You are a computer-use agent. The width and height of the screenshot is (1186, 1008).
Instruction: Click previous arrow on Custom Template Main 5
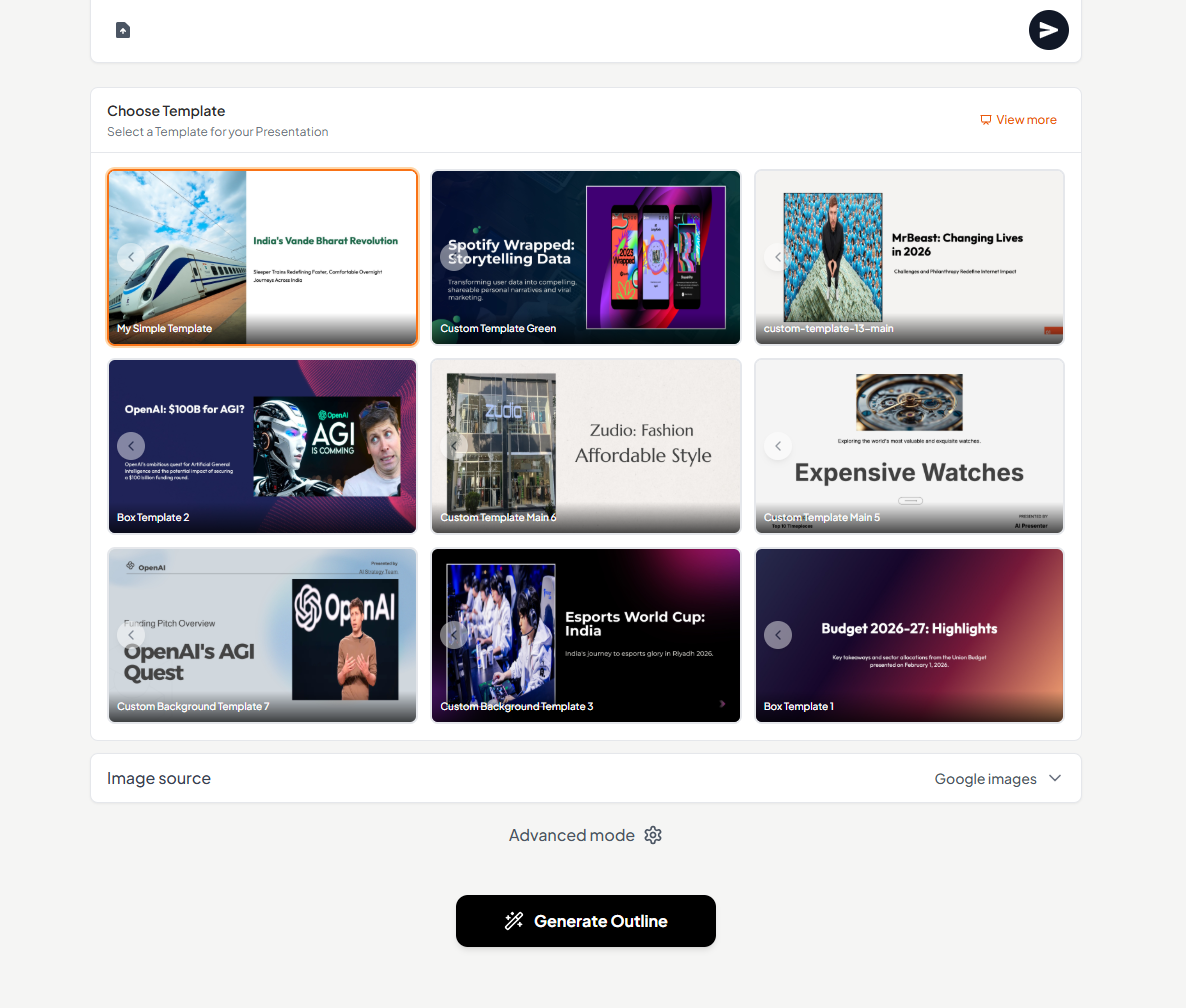(x=778, y=446)
